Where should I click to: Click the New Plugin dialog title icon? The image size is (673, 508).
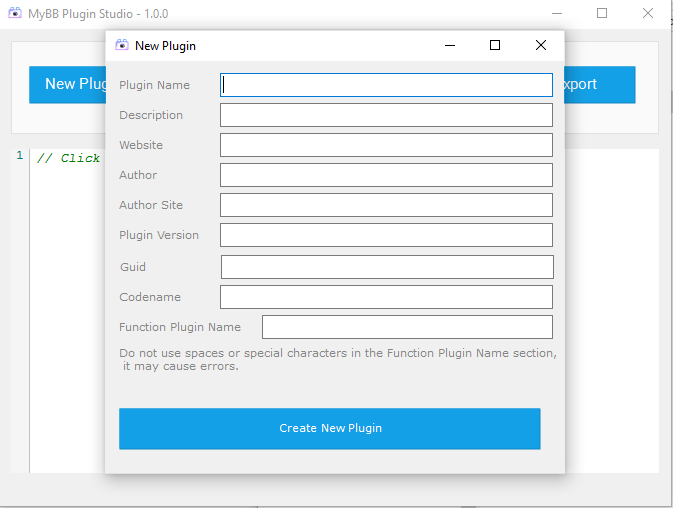(122, 45)
